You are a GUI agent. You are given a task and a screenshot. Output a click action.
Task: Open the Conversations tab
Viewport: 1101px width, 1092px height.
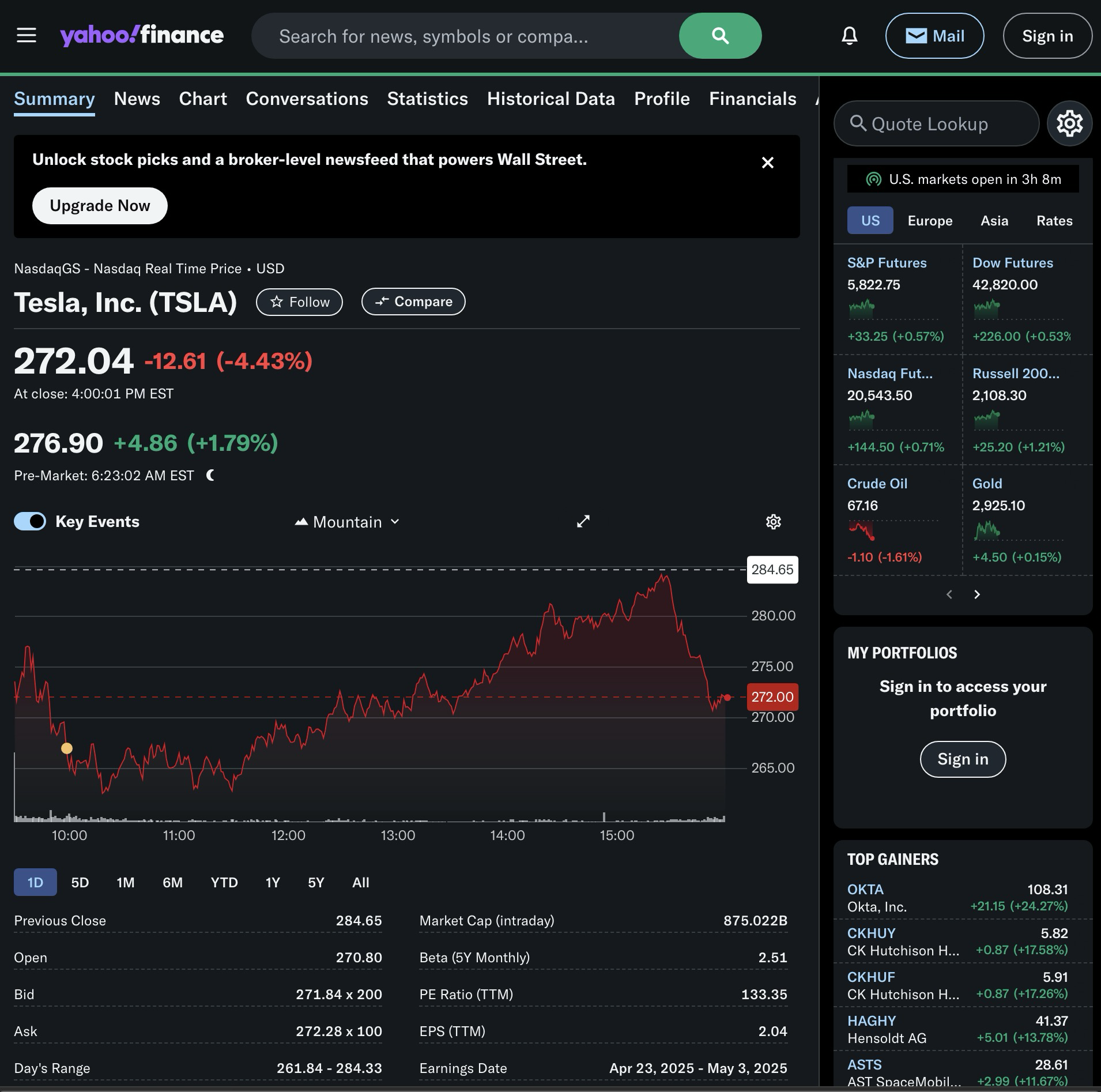point(307,99)
